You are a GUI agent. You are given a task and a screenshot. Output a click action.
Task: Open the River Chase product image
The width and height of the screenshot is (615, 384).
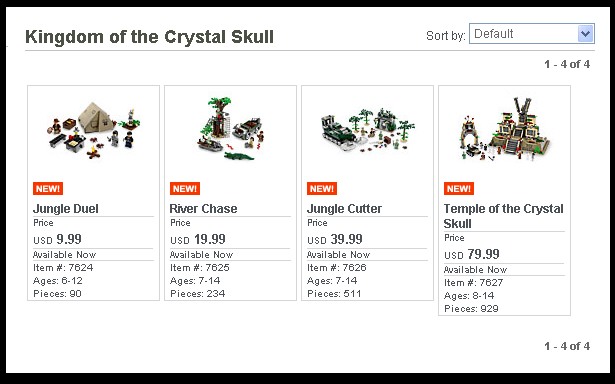(x=231, y=129)
